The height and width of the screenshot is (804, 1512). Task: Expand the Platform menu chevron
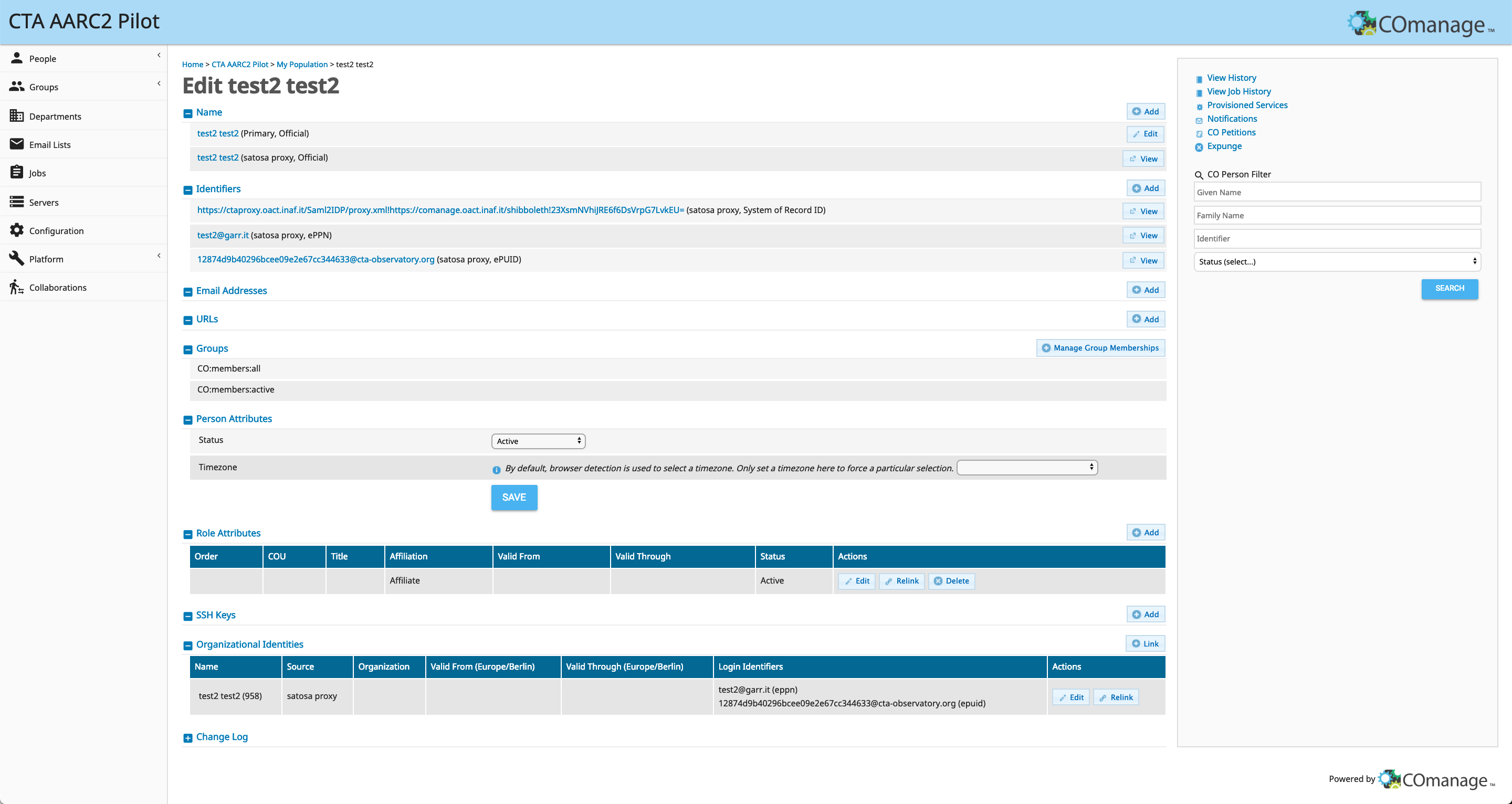click(x=159, y=255)
